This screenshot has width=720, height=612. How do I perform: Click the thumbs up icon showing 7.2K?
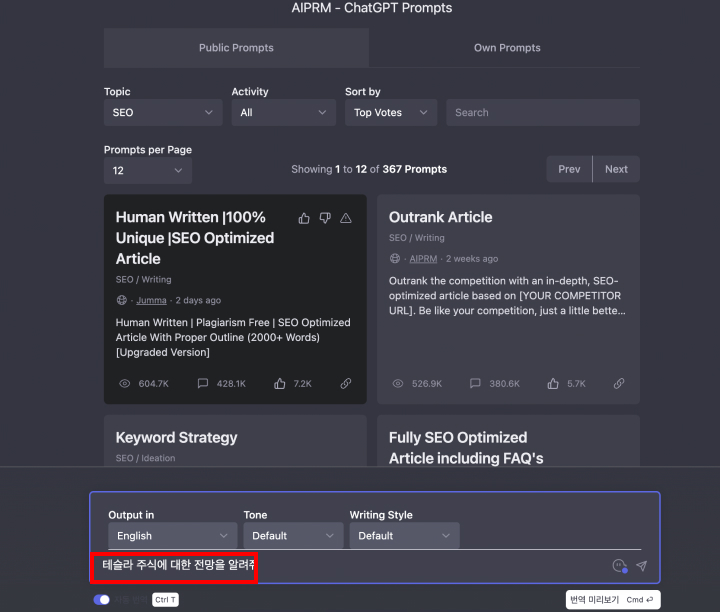click(x=280, y=383)
